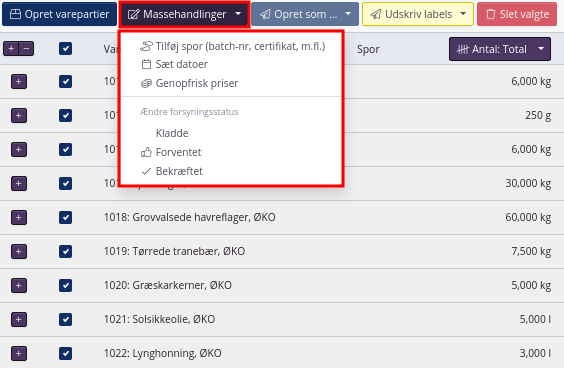Select Tilføj spor menu entry

tap(233, 46)
